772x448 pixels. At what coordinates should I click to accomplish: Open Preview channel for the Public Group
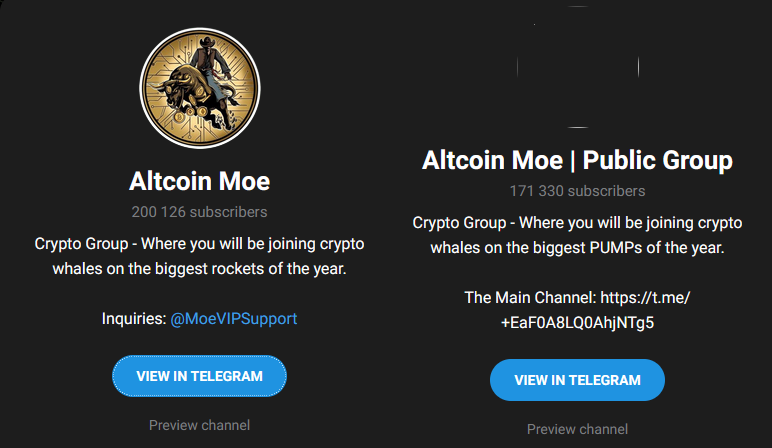click(x=577, y=429)
